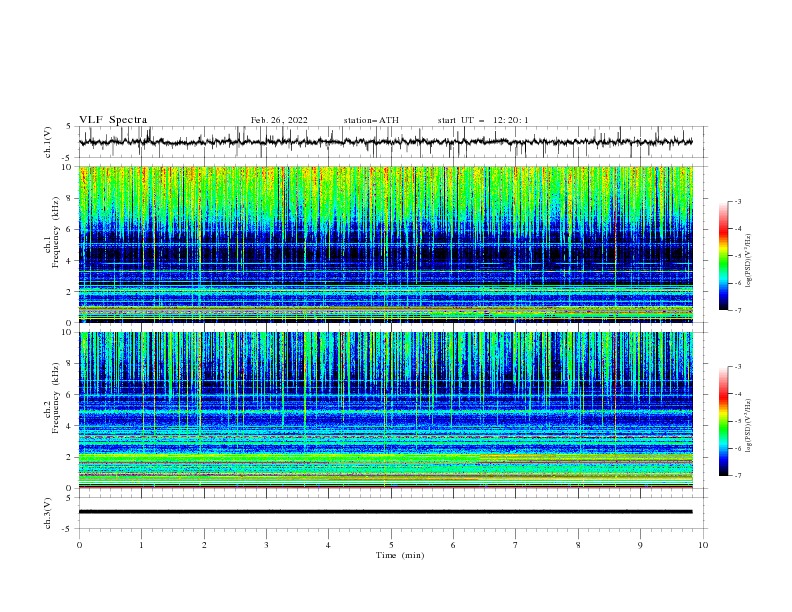Click the ch.1 spectrogram color scale bar
This screenshot has width=792, height=612.
point(724,256)
